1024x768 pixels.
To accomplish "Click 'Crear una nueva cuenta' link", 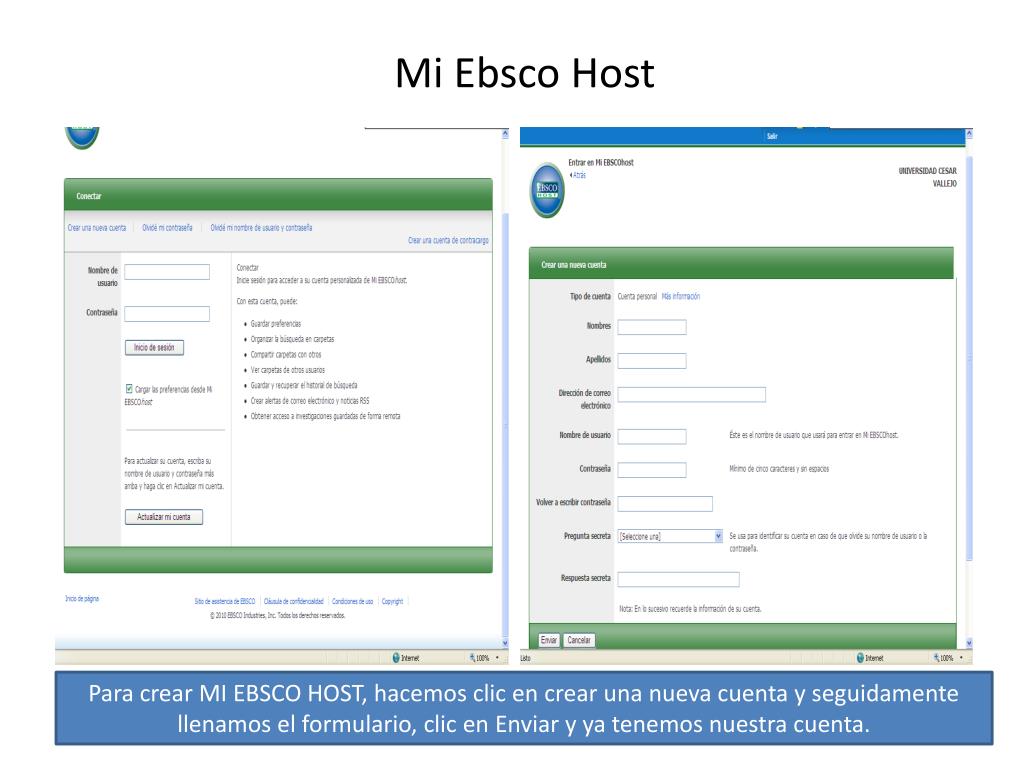I will pos(97,228).
